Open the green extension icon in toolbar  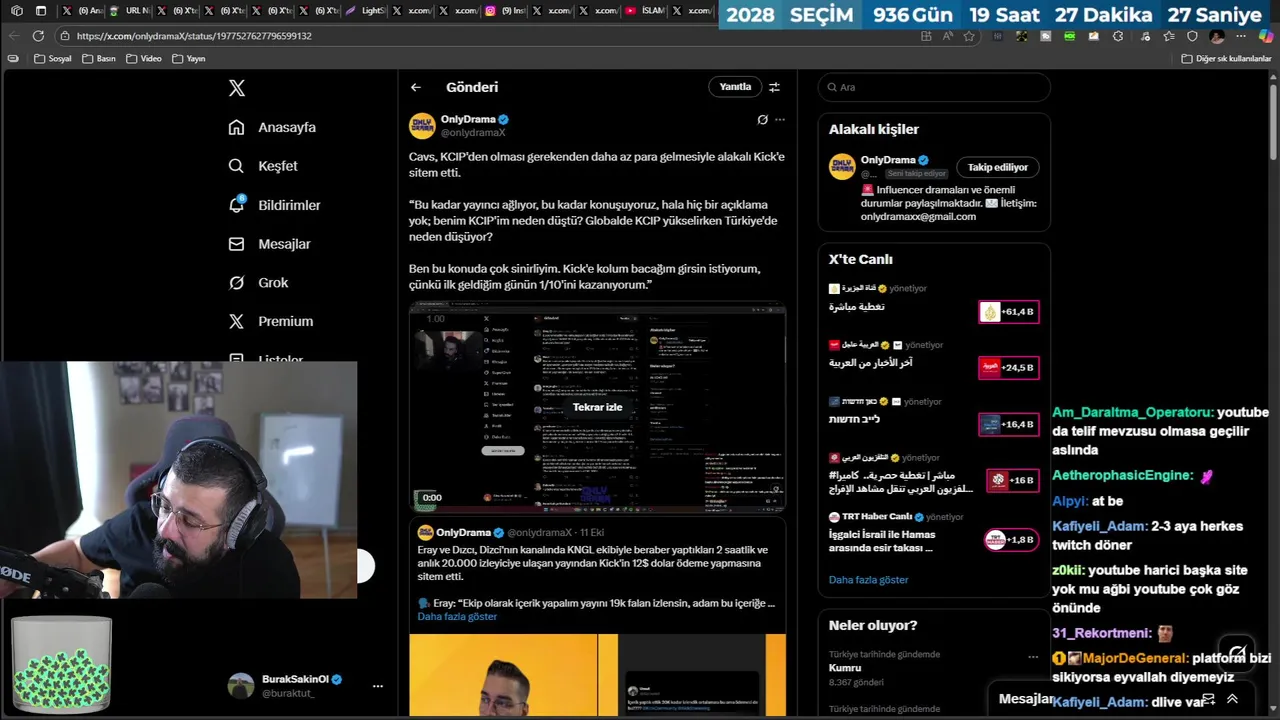[1070, 36]
